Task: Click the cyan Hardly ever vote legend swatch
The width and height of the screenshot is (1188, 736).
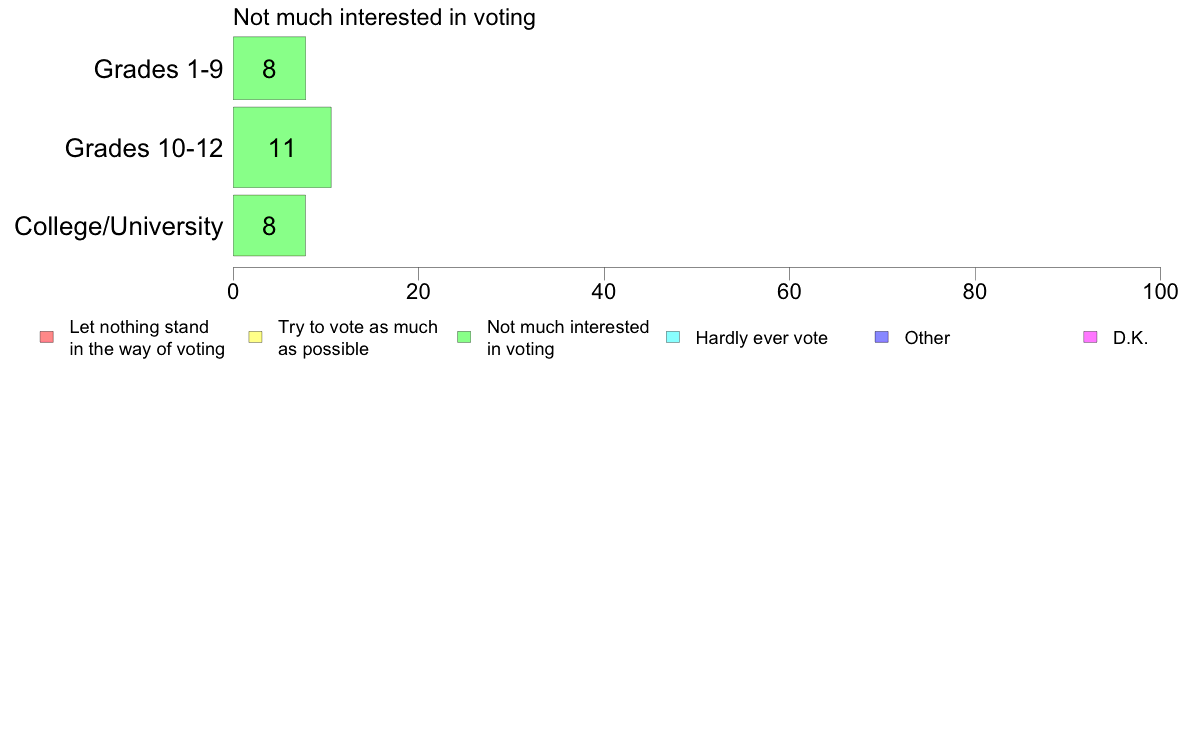Action: coord(673,337)
